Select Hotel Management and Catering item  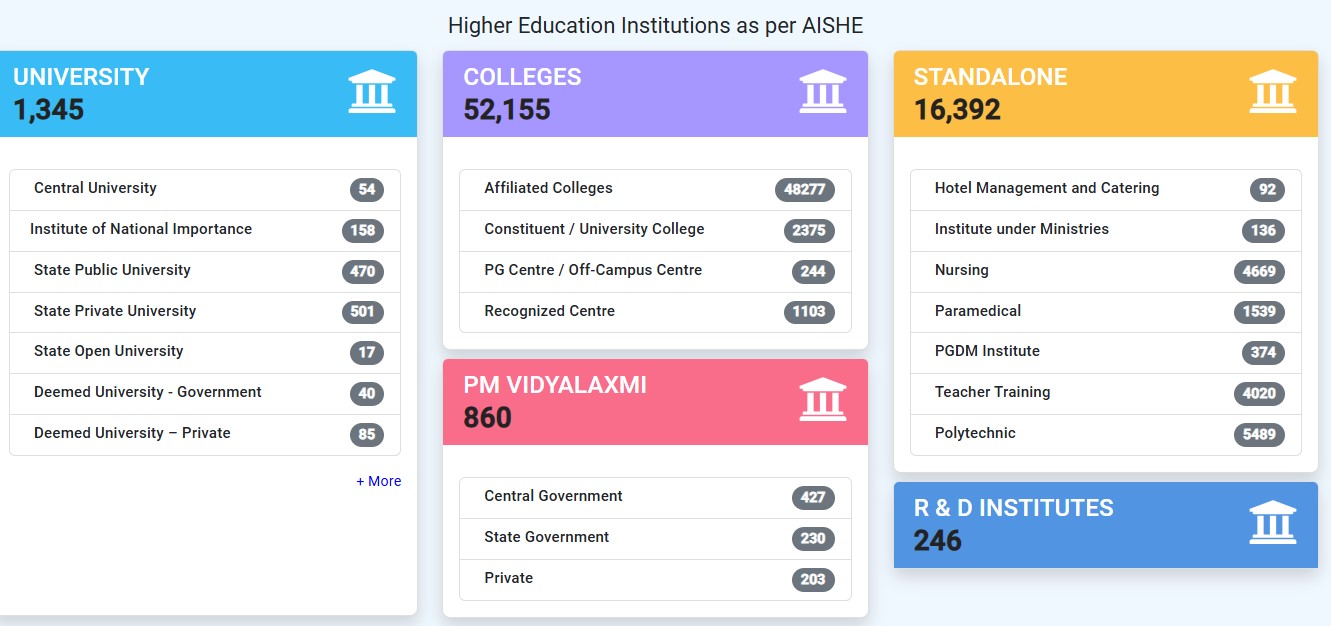(x=1106, y=190)
